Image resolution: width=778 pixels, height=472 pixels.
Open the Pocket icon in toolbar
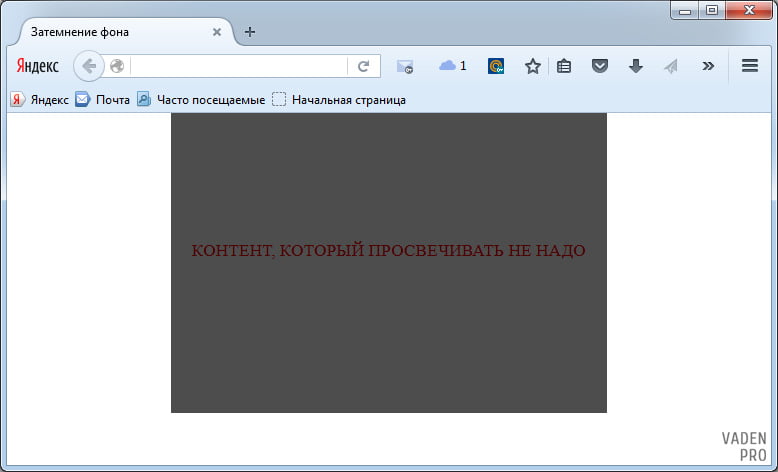(x=599, y=66)
